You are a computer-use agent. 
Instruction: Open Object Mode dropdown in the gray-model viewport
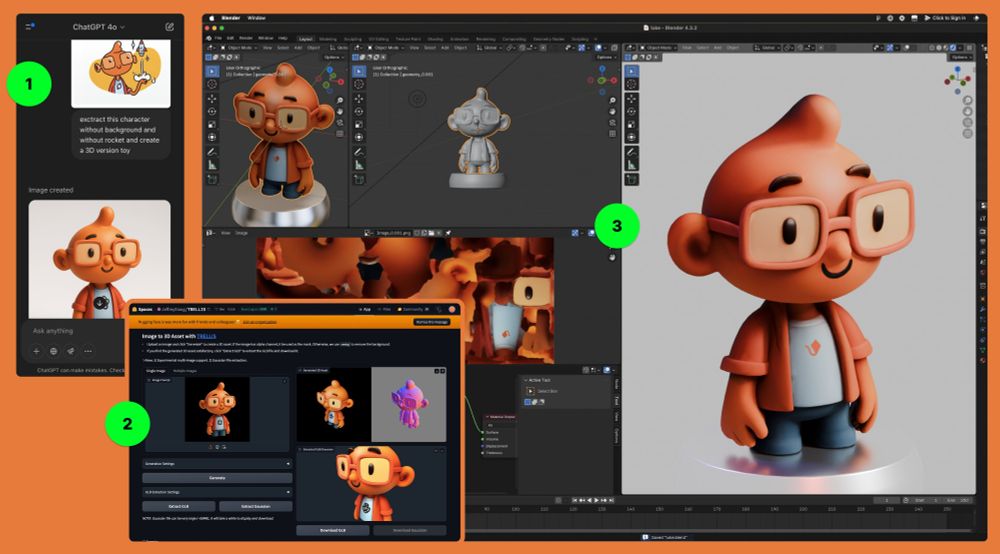tap(385, 48)
